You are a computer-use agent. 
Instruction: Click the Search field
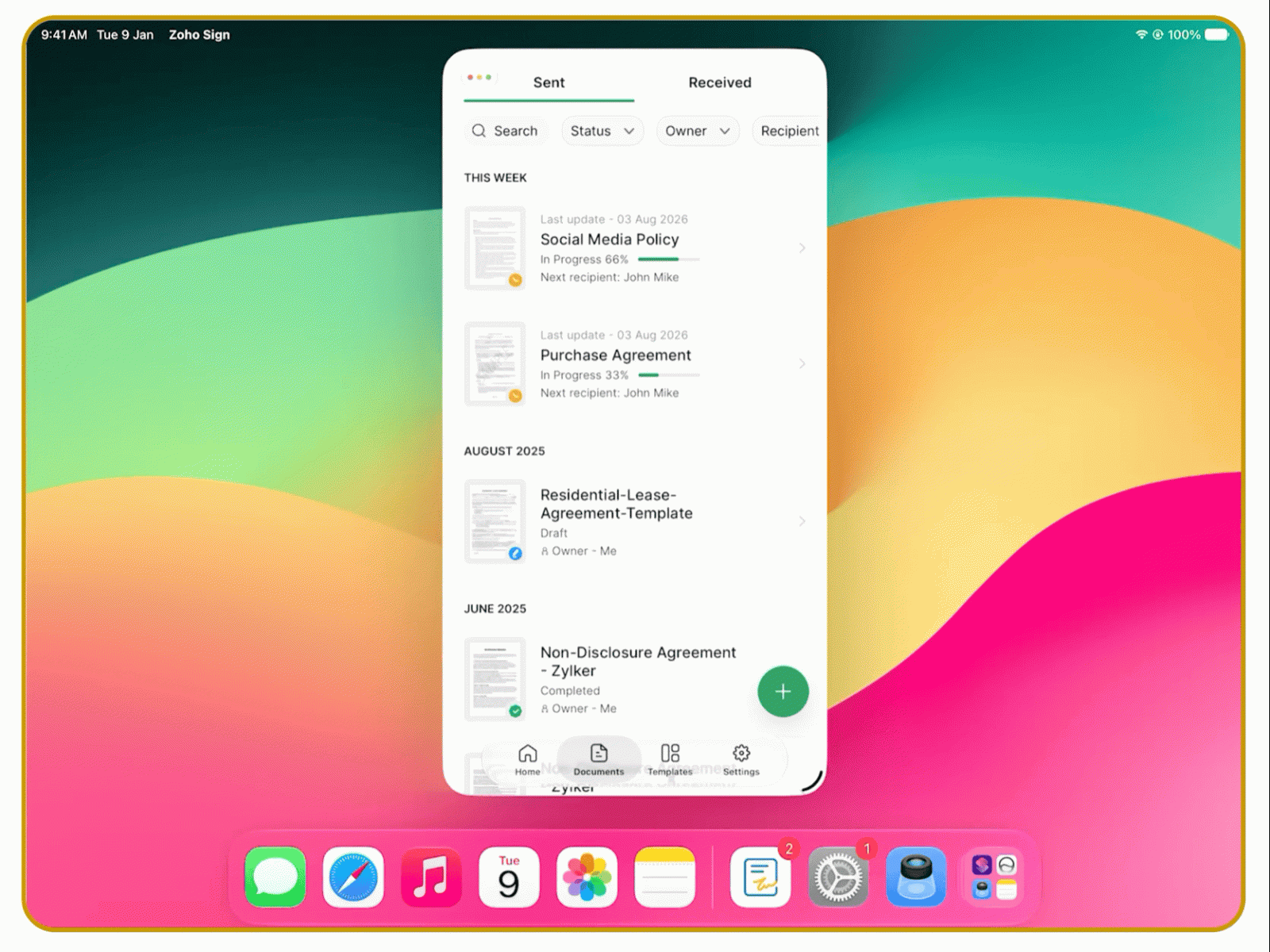(x=505, y=131)
